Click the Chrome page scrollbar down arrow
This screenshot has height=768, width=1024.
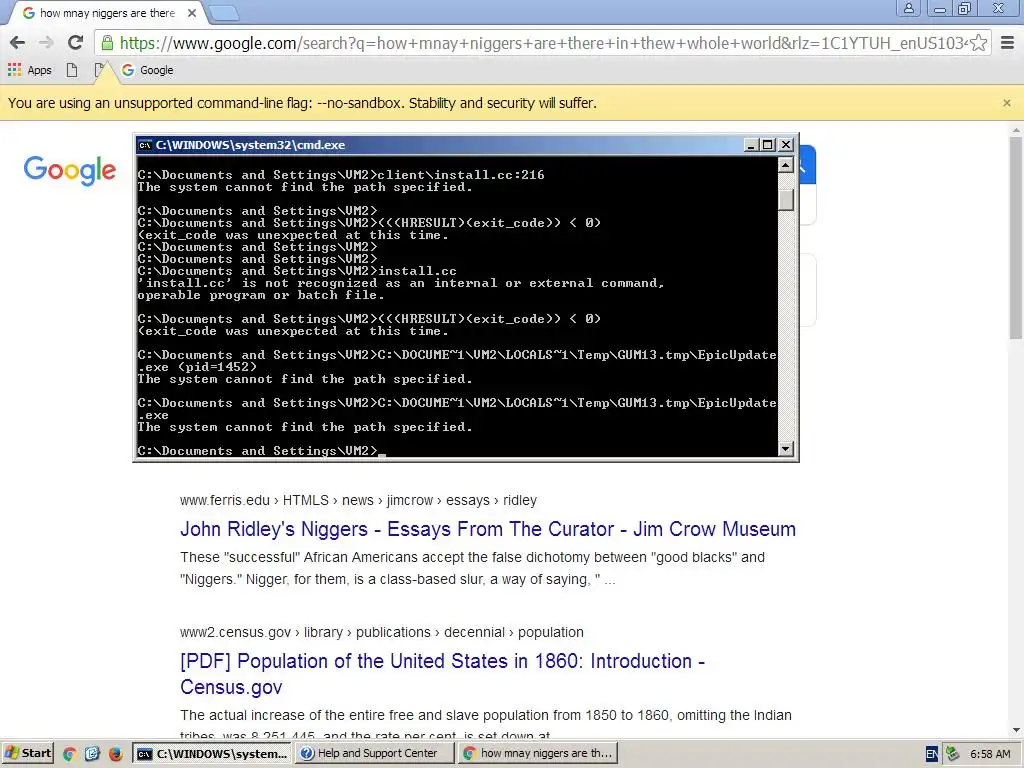(1016, 730)
